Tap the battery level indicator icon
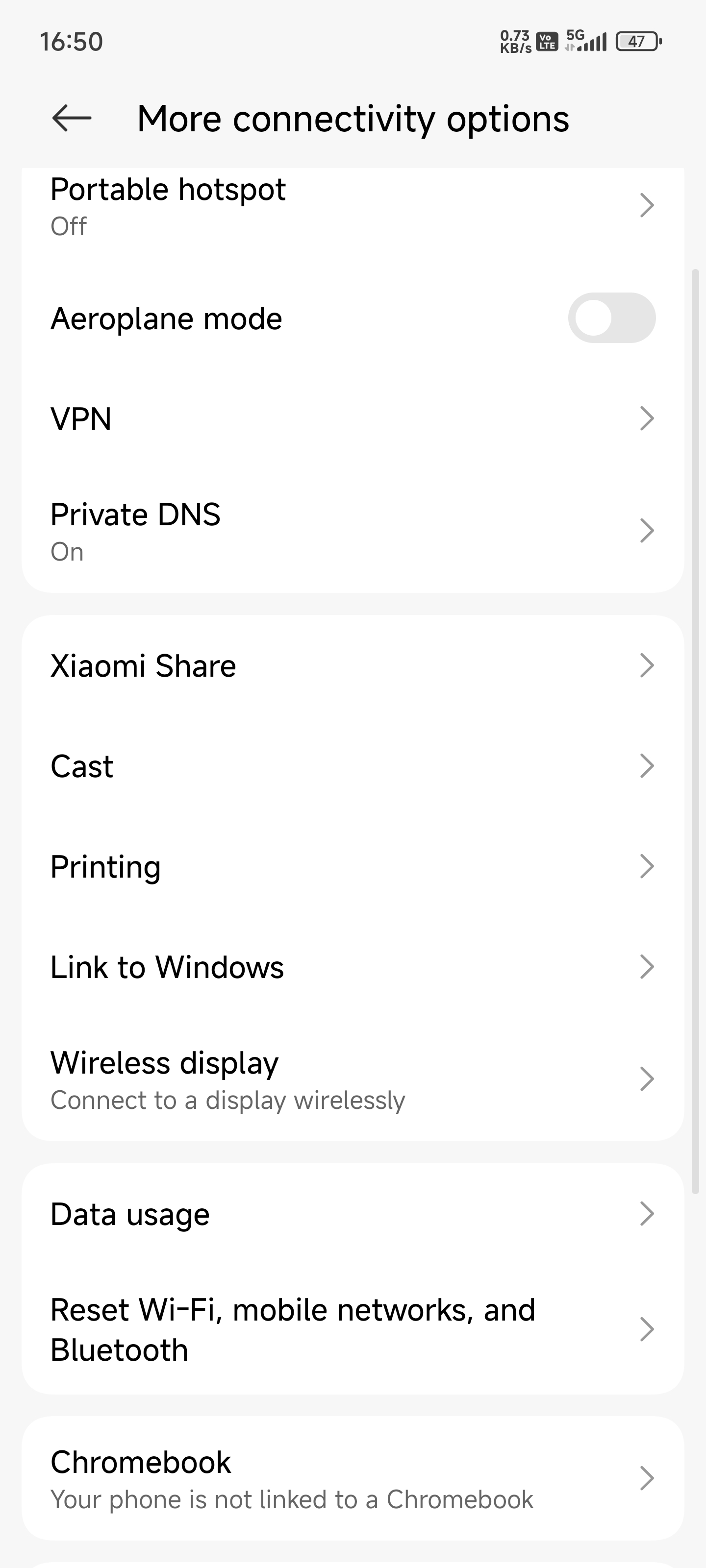Viewport: 706px width, 1568px height. 638,41
